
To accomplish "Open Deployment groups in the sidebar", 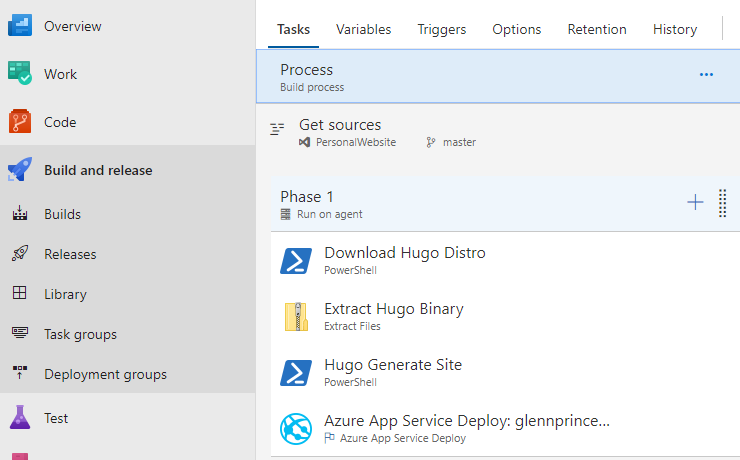I will (x=105, y=374).
